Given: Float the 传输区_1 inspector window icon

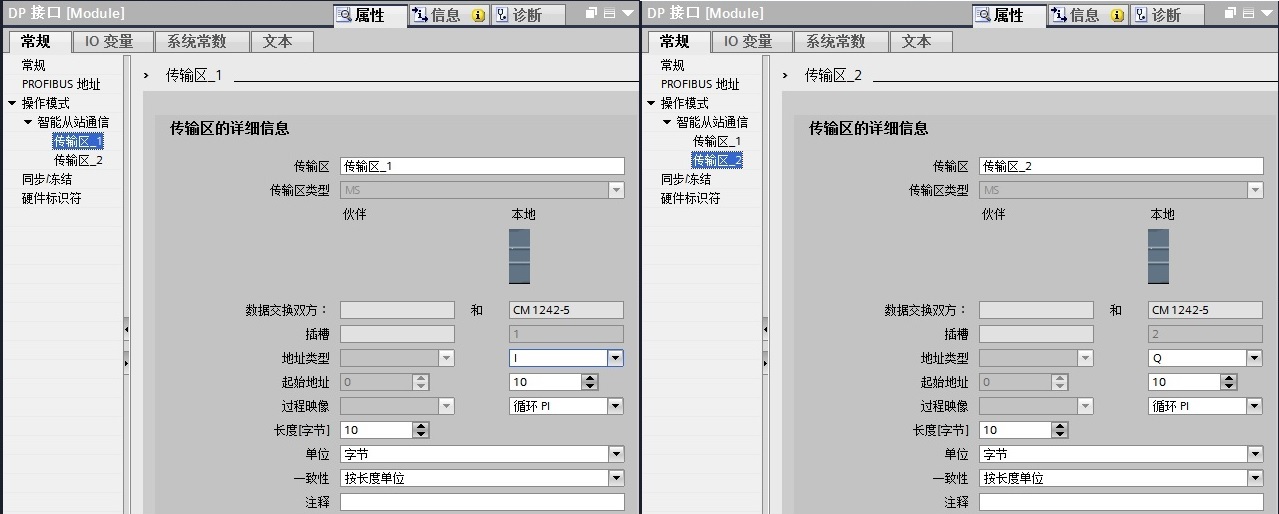Looking at the screenshot, I should 591,13.
